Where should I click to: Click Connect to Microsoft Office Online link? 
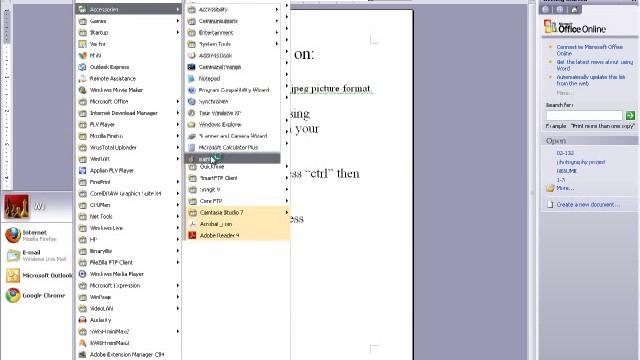[x=589, y=50]
